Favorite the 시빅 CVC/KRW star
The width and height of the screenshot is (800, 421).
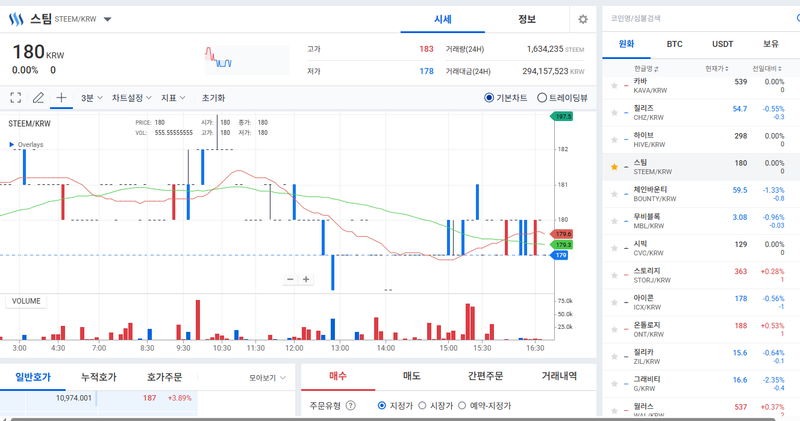point(614,248)
